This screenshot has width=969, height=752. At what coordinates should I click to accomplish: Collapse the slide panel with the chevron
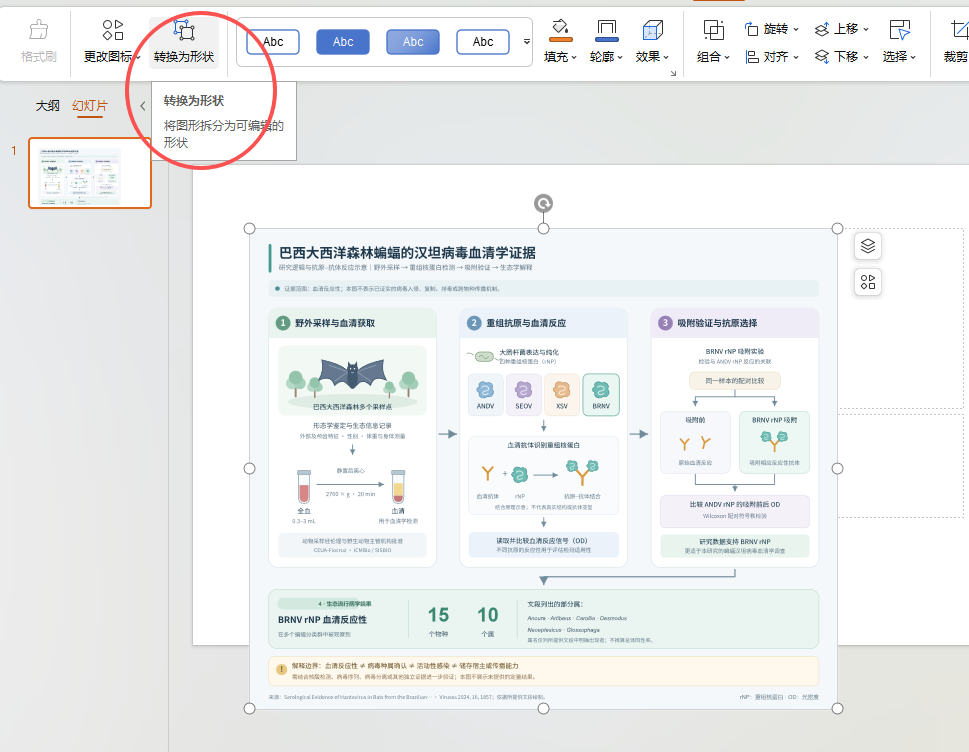(x=143, y=106)
